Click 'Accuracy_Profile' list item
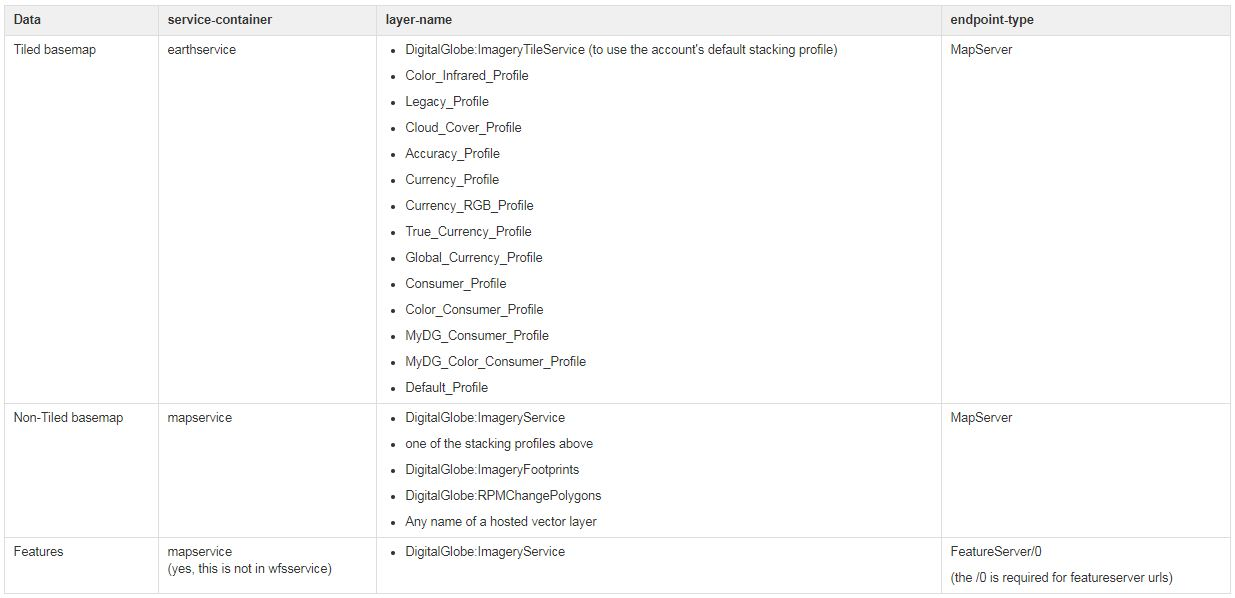This screenshot has height=598, width=1235. (452, 154)
